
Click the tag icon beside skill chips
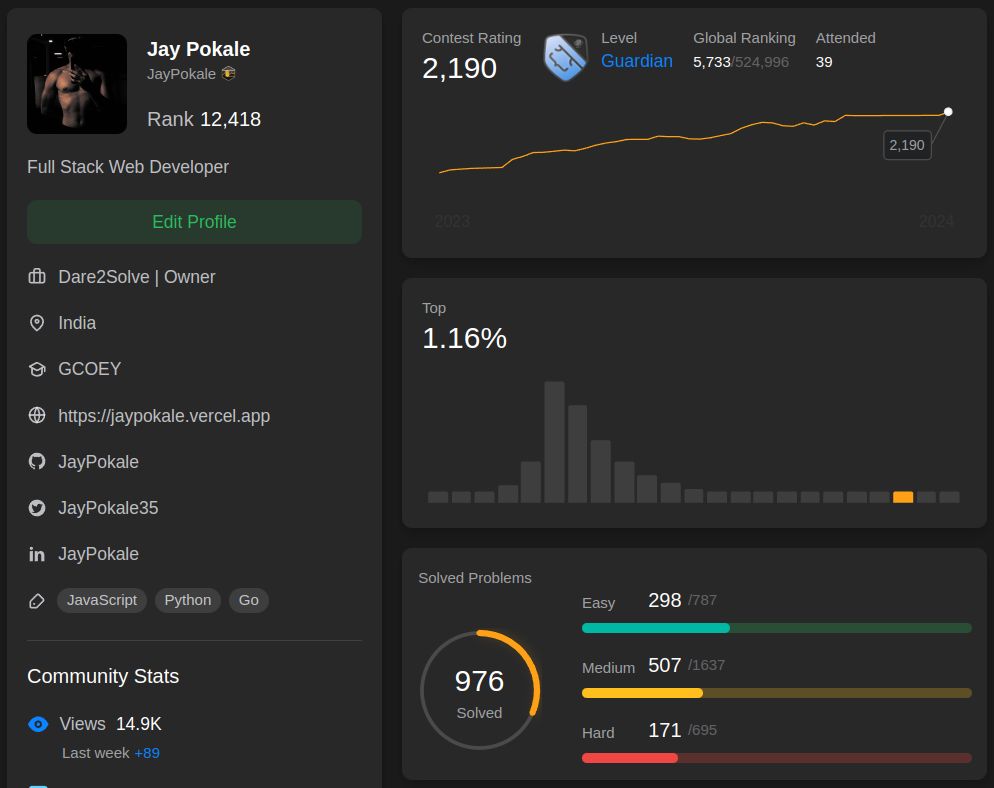pyautogui.click(x=37, y=600)
